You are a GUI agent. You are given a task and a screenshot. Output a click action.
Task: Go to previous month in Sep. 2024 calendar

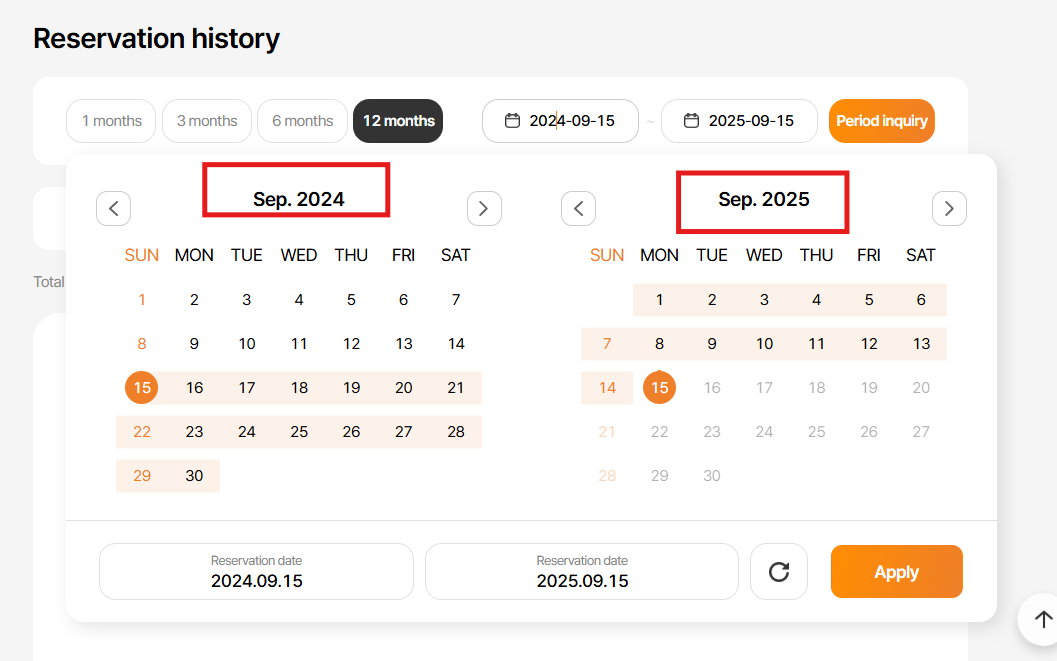pyautogui.click(x=114, y=208)
